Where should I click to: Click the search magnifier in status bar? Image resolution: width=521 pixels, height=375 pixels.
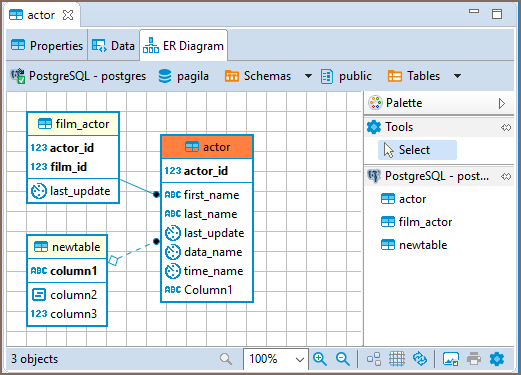(226, 359)
